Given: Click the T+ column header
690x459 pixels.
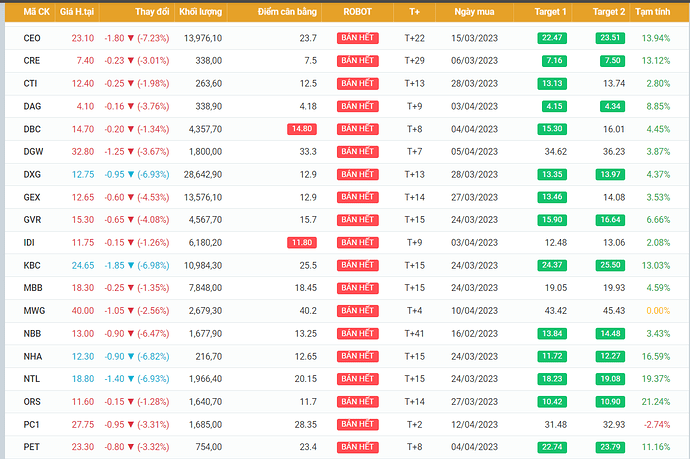Looking at the screenshot, I should pos(414,12).
